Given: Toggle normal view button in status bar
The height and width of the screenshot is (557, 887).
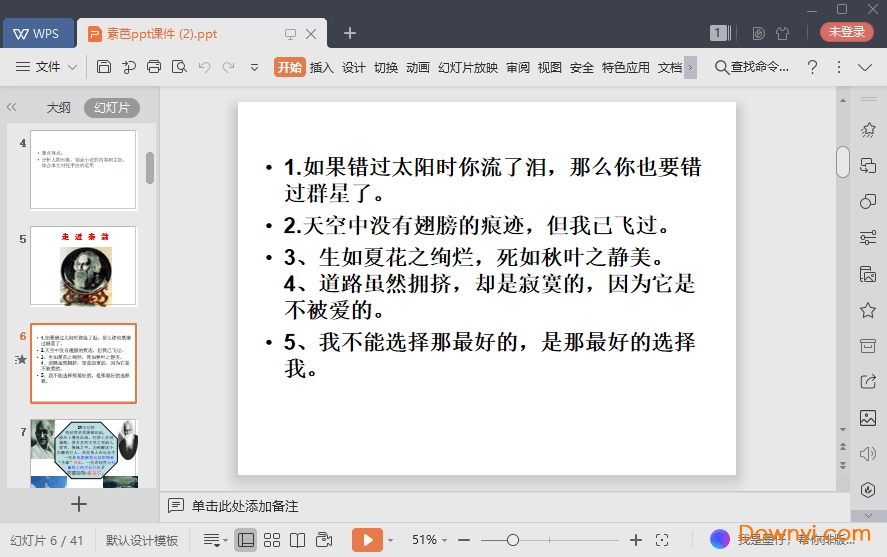Looking at the screenshot, I should pos(246,540).
